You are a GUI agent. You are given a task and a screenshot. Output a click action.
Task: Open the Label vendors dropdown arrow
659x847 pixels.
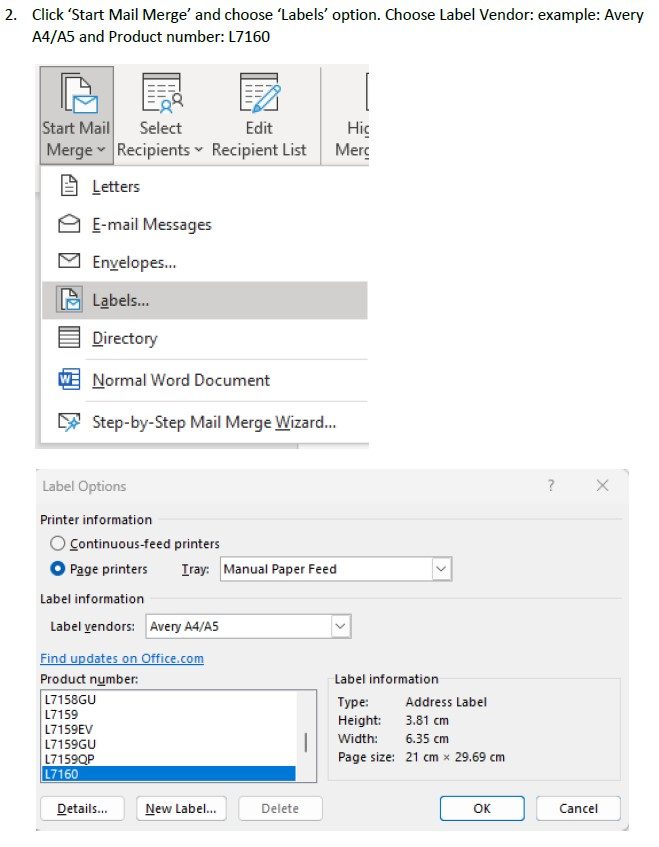pos(340,626)
